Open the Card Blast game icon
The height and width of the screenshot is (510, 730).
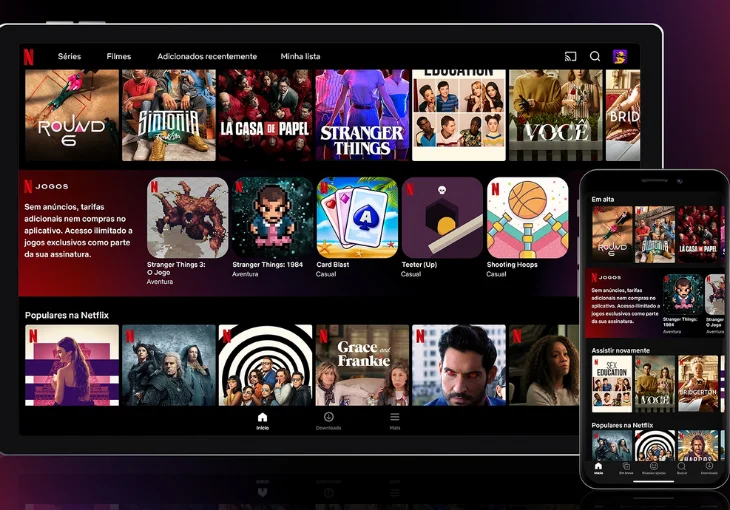pos(357,218)
